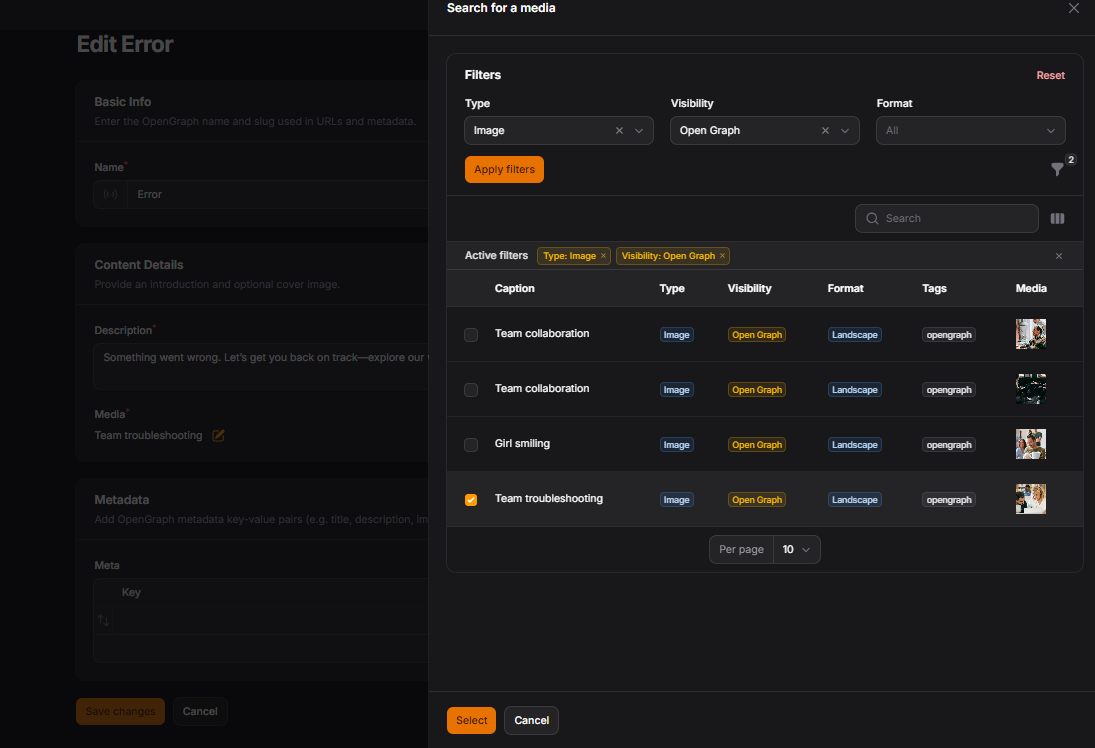Click the Reset filters link

pyautogui.click(x=1050, y=75)
